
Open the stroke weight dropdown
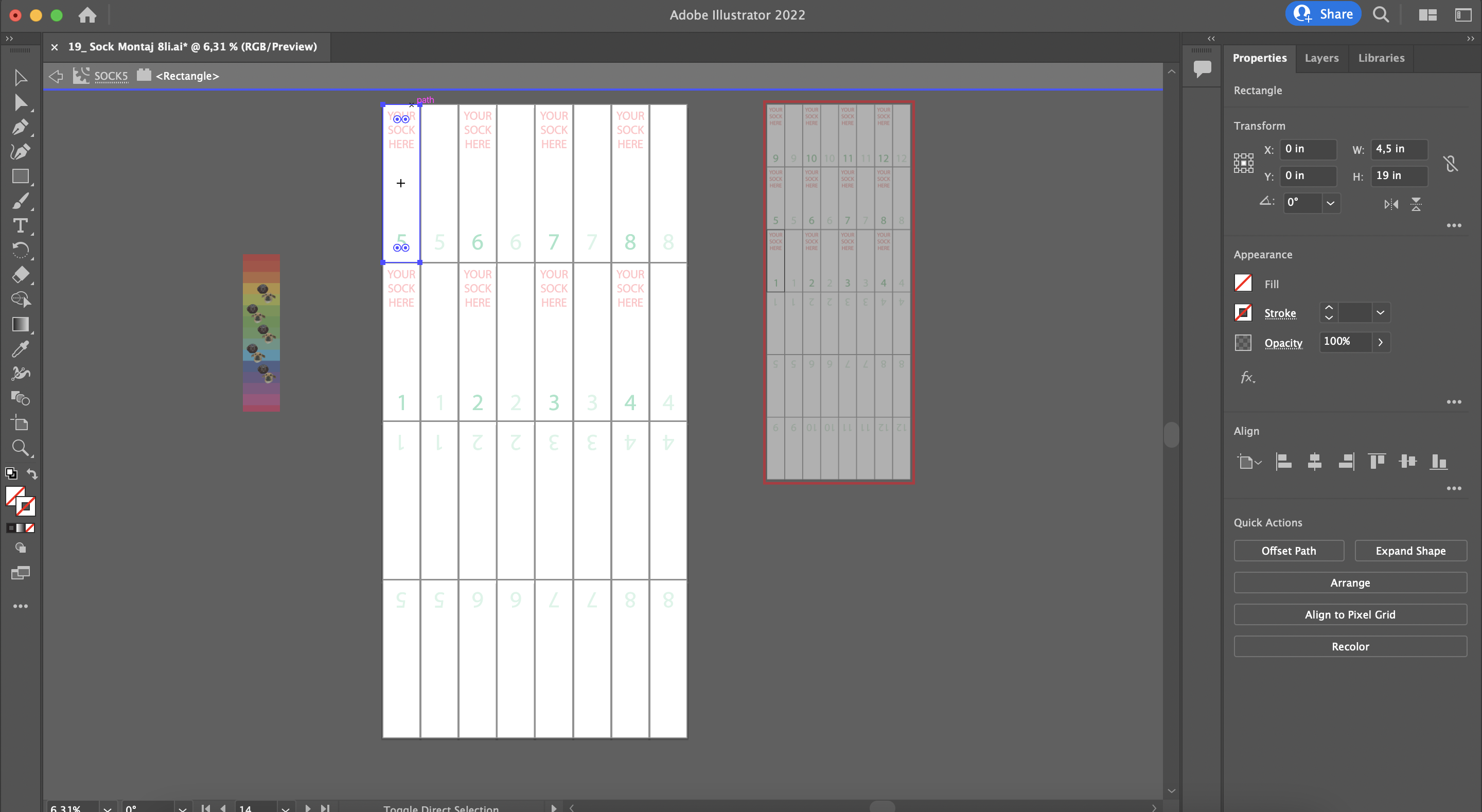point(1380,312)
